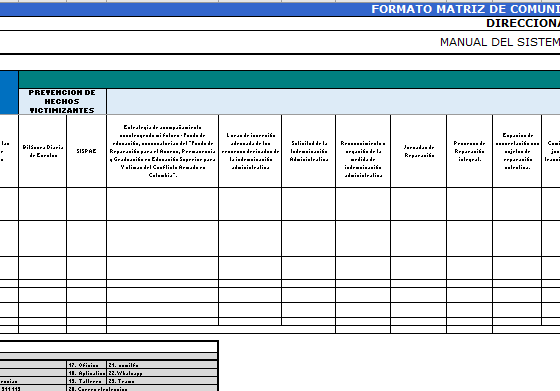Click the 18. Aplicativo legend cell
The image size is (560, 391).
(87, 373)
